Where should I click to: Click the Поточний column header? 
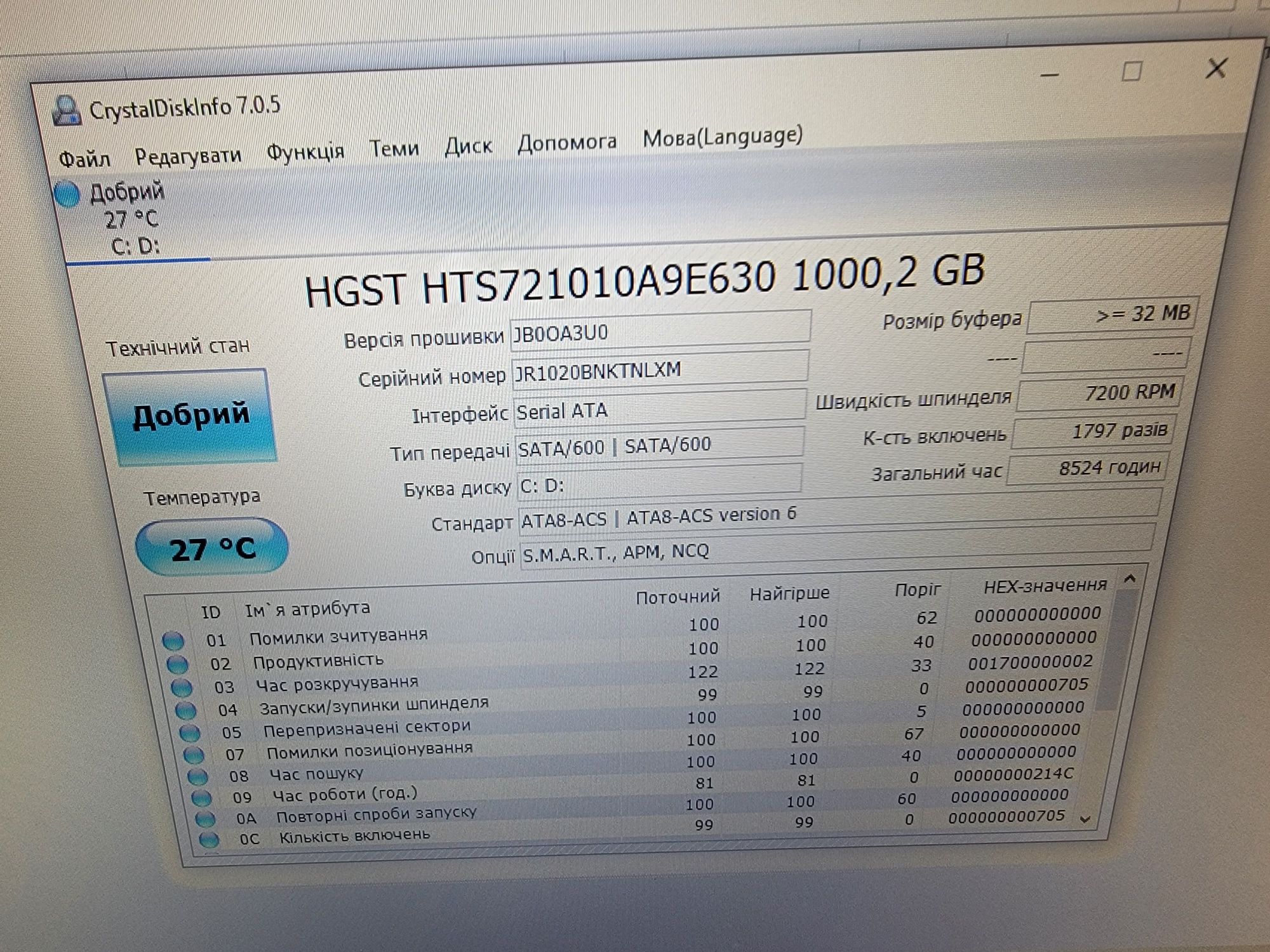[x=678, y=597]
